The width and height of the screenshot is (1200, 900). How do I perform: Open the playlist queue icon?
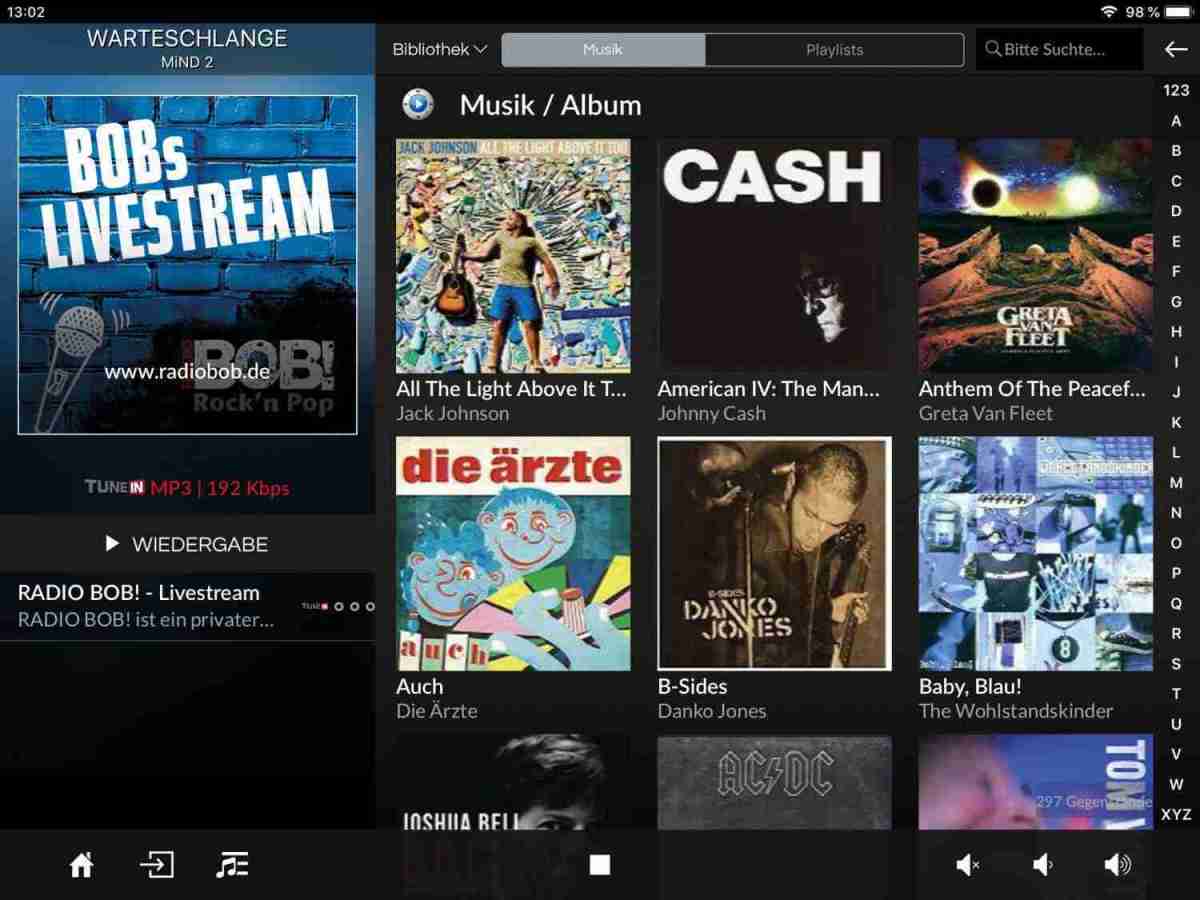(x=232, y=865)
